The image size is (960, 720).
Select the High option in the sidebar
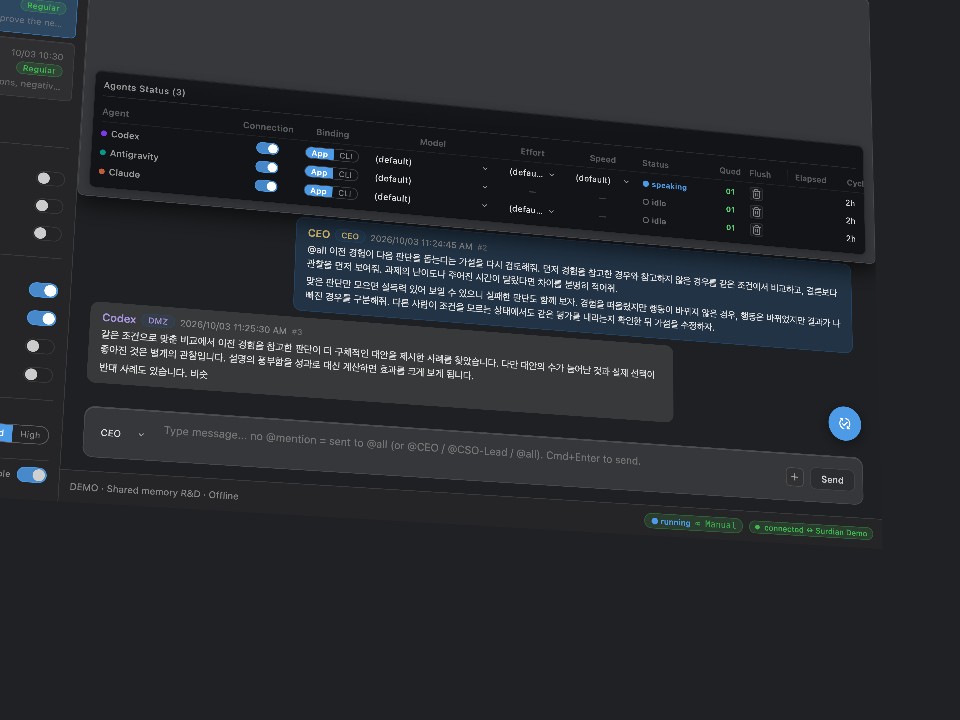click(x=30, y=435)
